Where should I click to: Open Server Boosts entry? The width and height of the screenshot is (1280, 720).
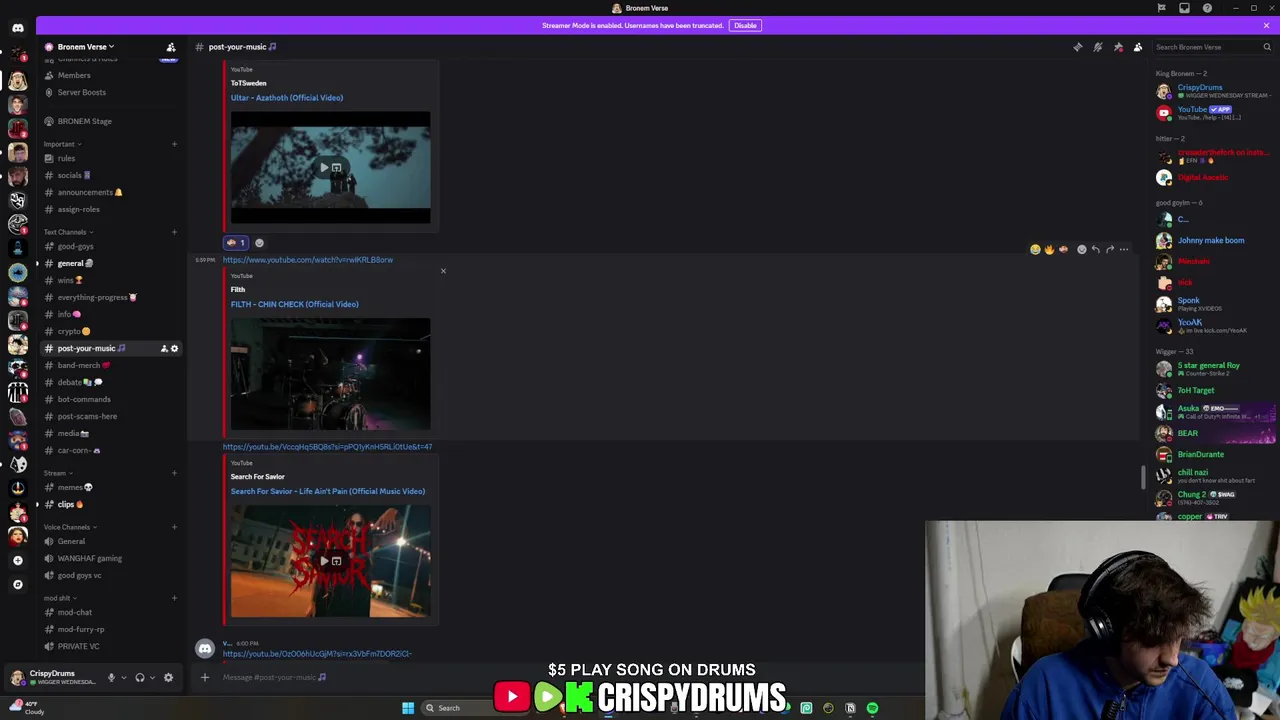click(110, 92)
